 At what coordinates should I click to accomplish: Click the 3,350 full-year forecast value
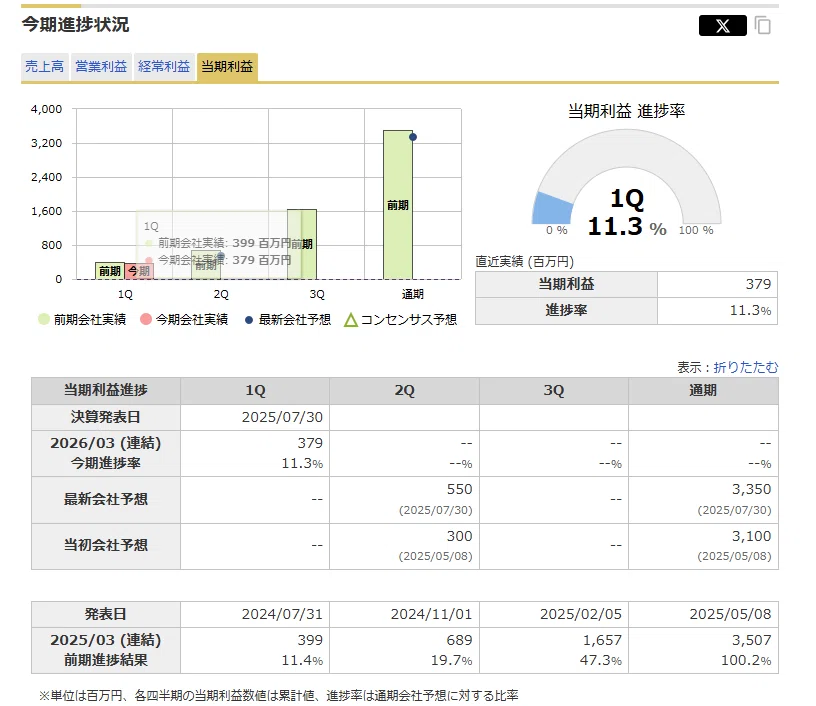click(751, 490)
